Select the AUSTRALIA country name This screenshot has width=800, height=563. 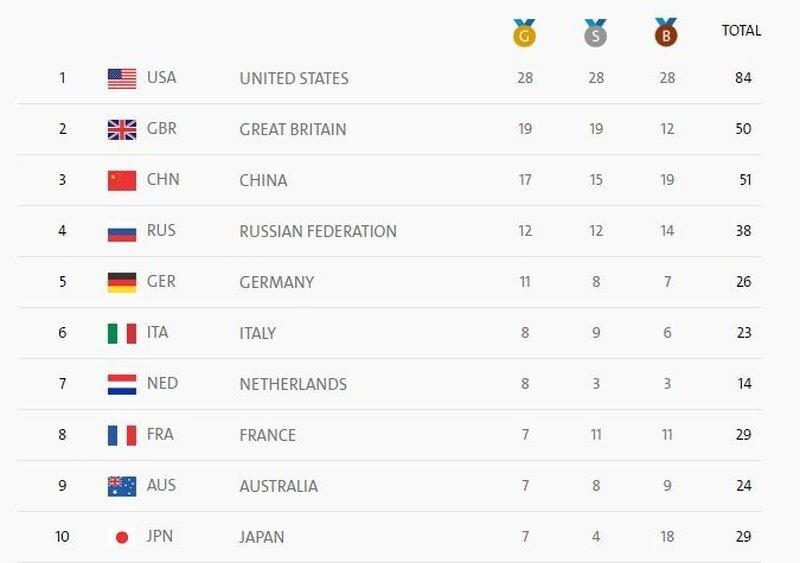pyautogui.click(x=279, y=486)
